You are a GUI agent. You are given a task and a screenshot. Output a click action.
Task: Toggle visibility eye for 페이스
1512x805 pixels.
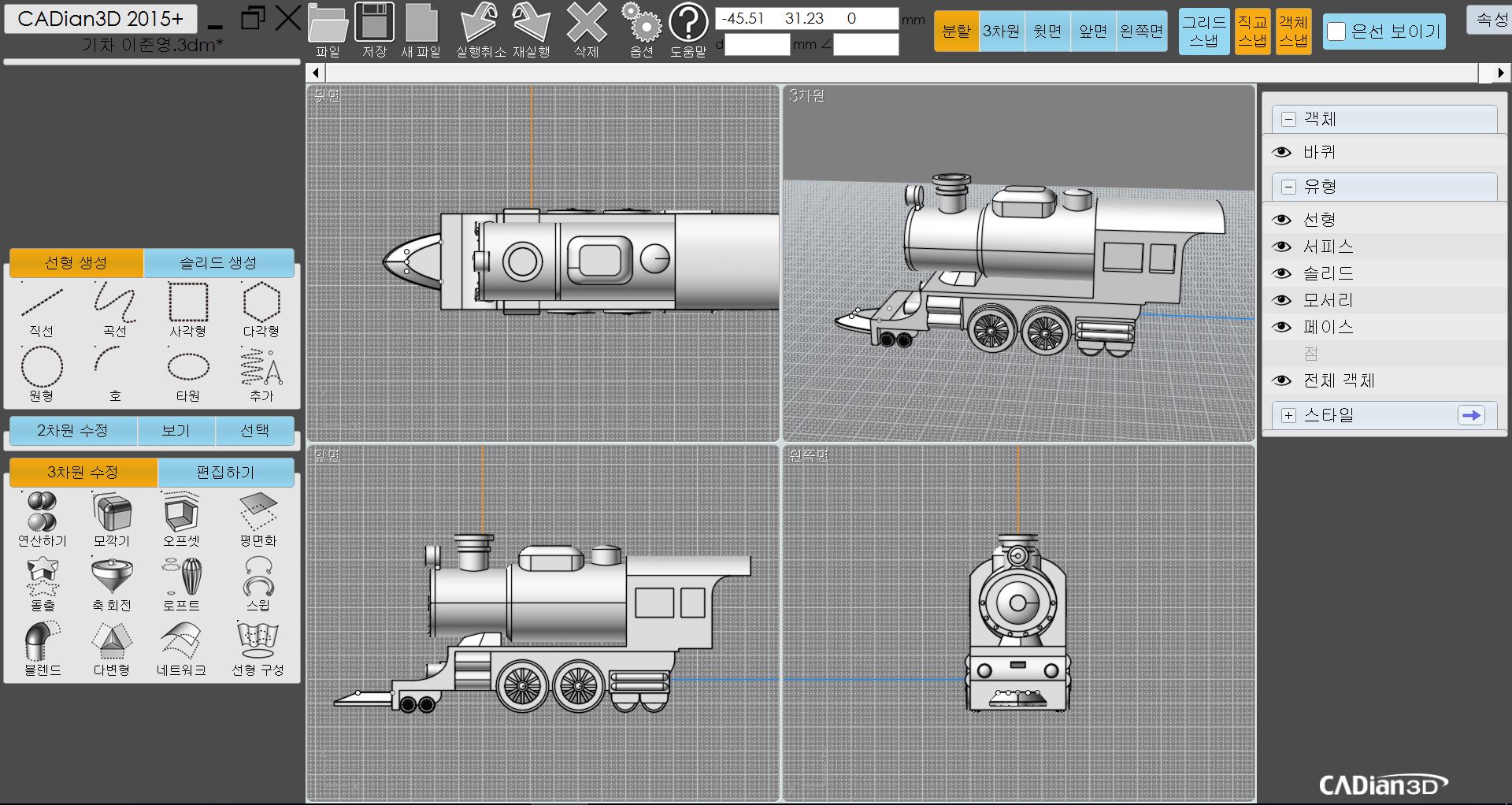click(1282, 327)
